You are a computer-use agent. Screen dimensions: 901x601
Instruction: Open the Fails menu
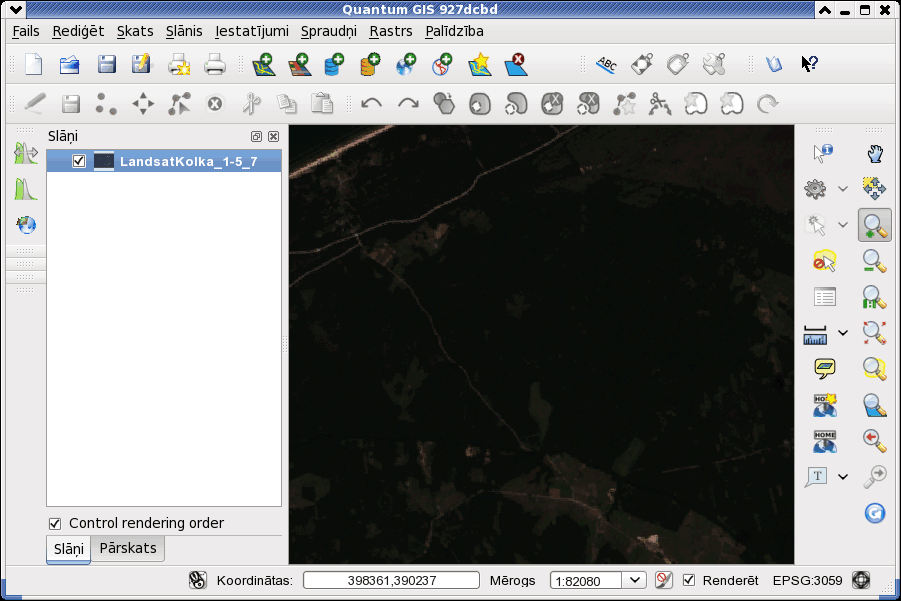26,32
